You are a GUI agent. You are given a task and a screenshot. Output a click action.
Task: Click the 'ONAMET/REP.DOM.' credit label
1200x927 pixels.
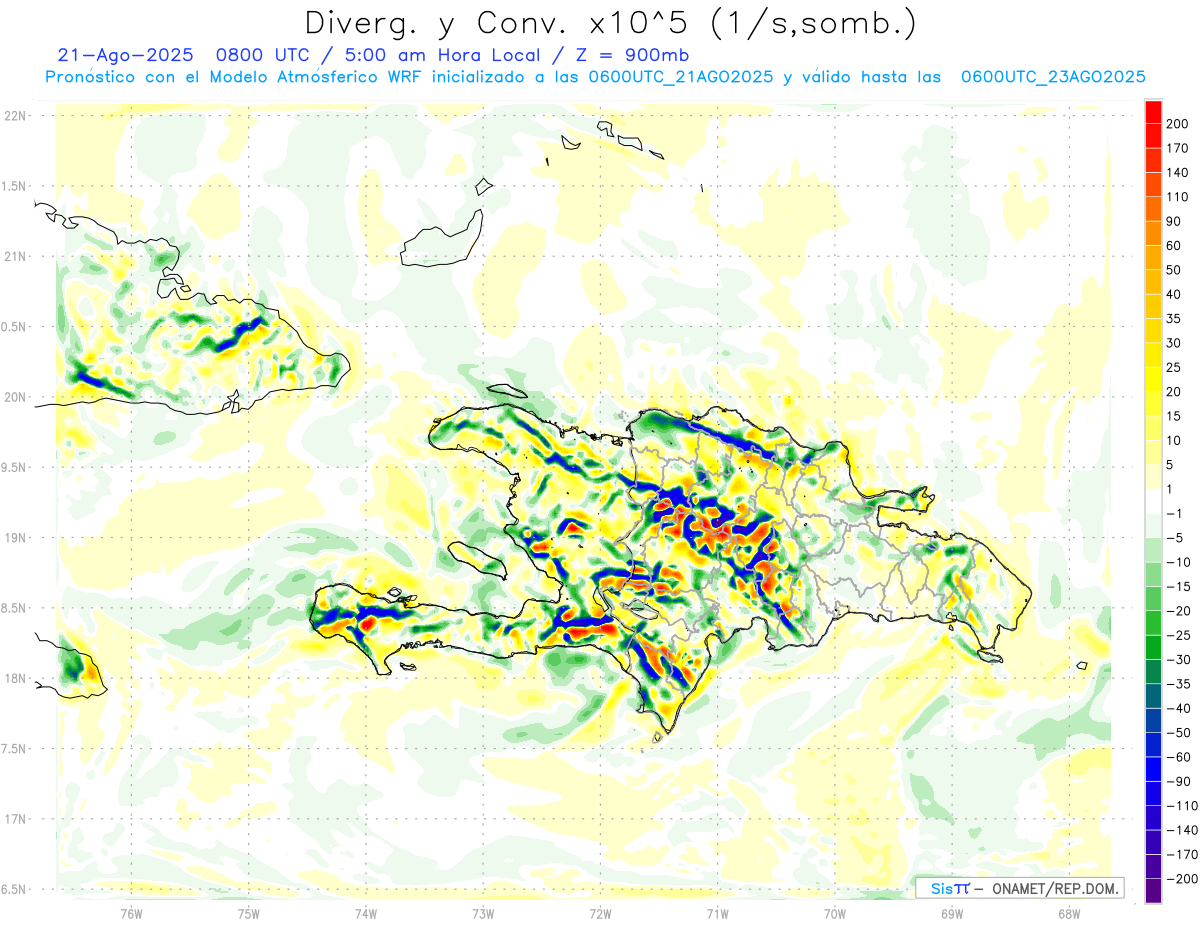pyautogui.click(x=1054, y=888)
